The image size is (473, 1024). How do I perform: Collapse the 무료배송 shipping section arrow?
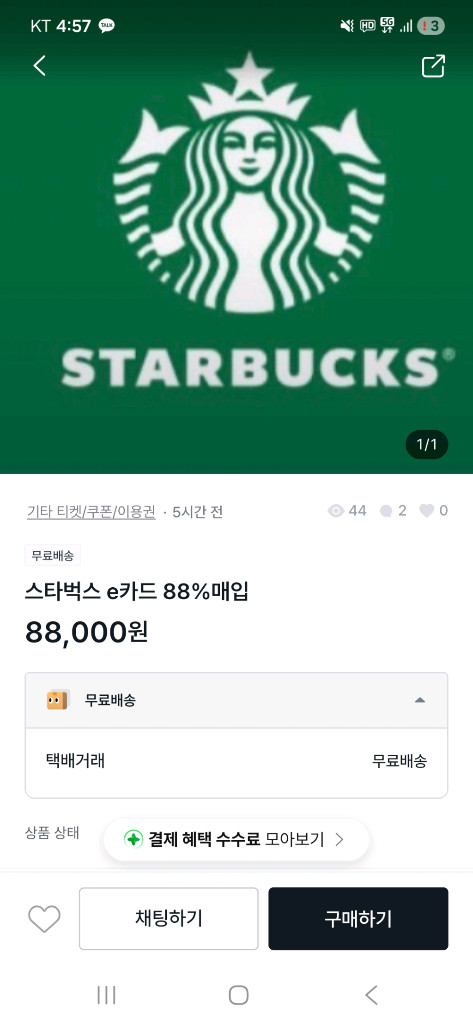[x=420, y=700]
